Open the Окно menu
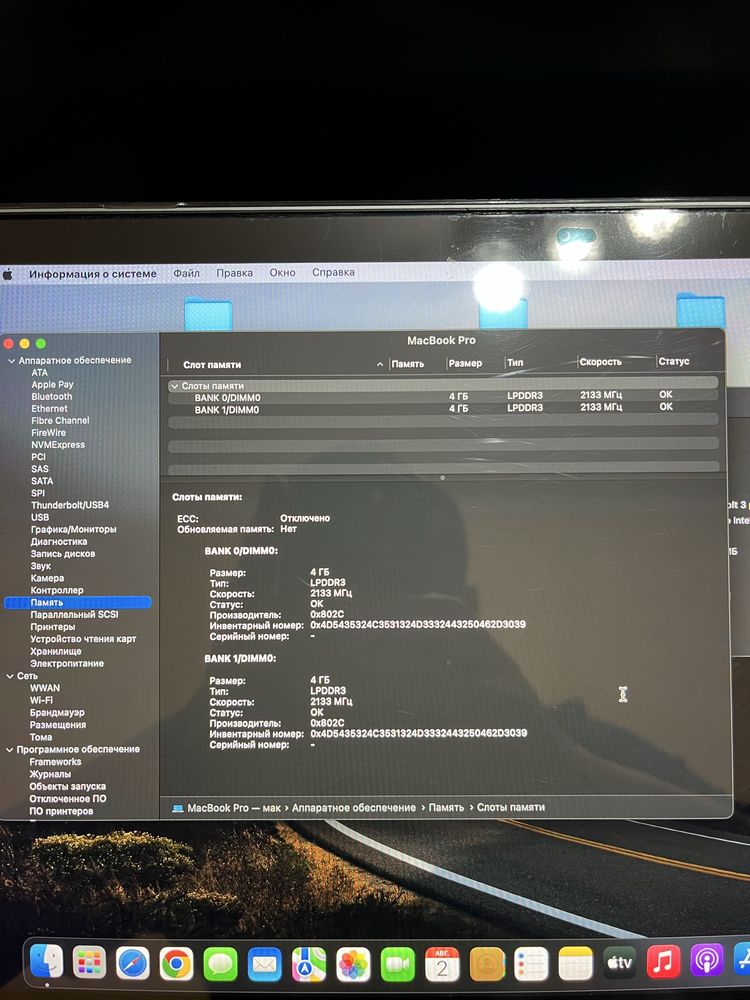Image resolution: width=750 pixels, height=1000 pixels. (x=282, y=272)
